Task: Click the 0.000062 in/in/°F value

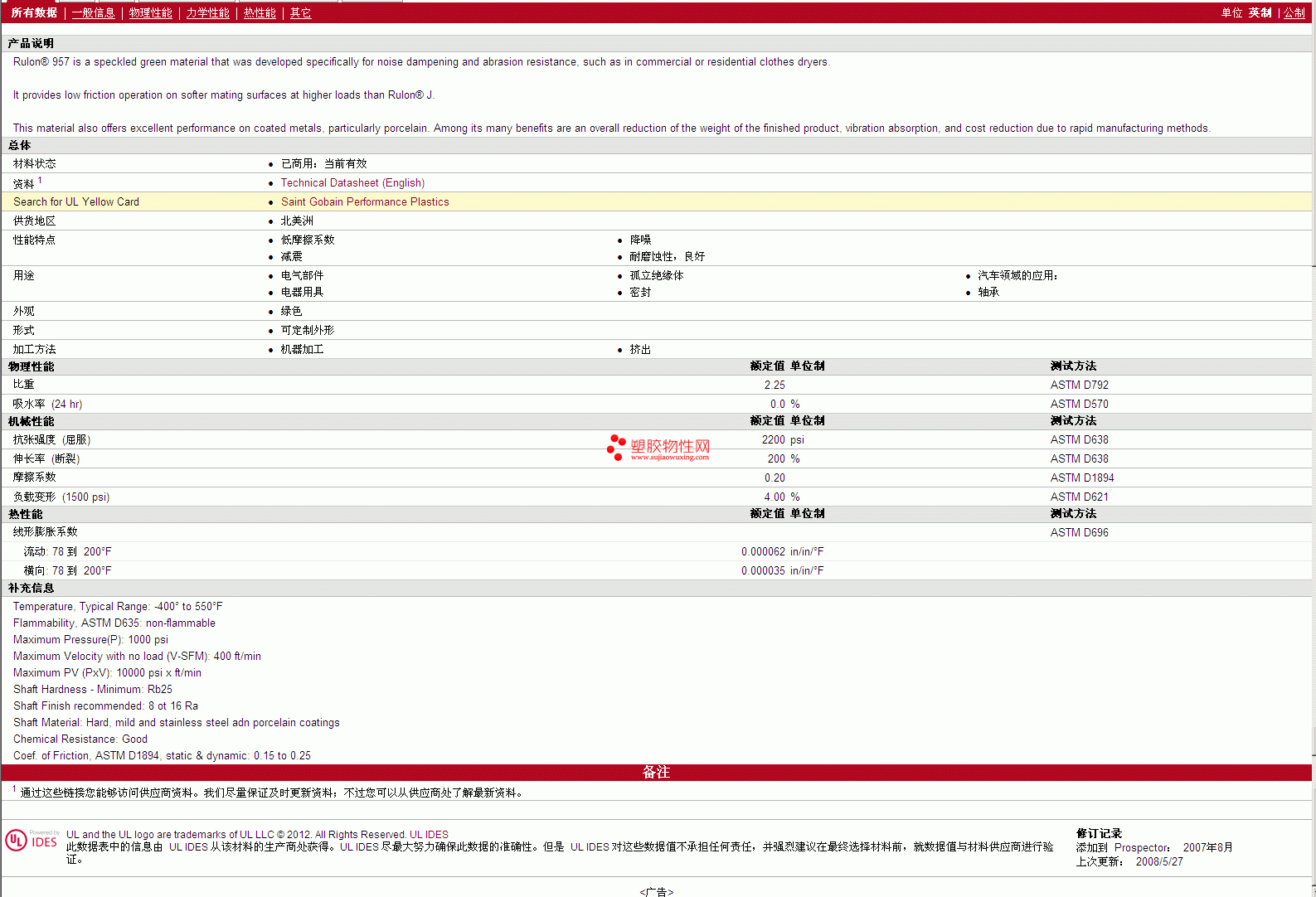Action: point(782,552)
